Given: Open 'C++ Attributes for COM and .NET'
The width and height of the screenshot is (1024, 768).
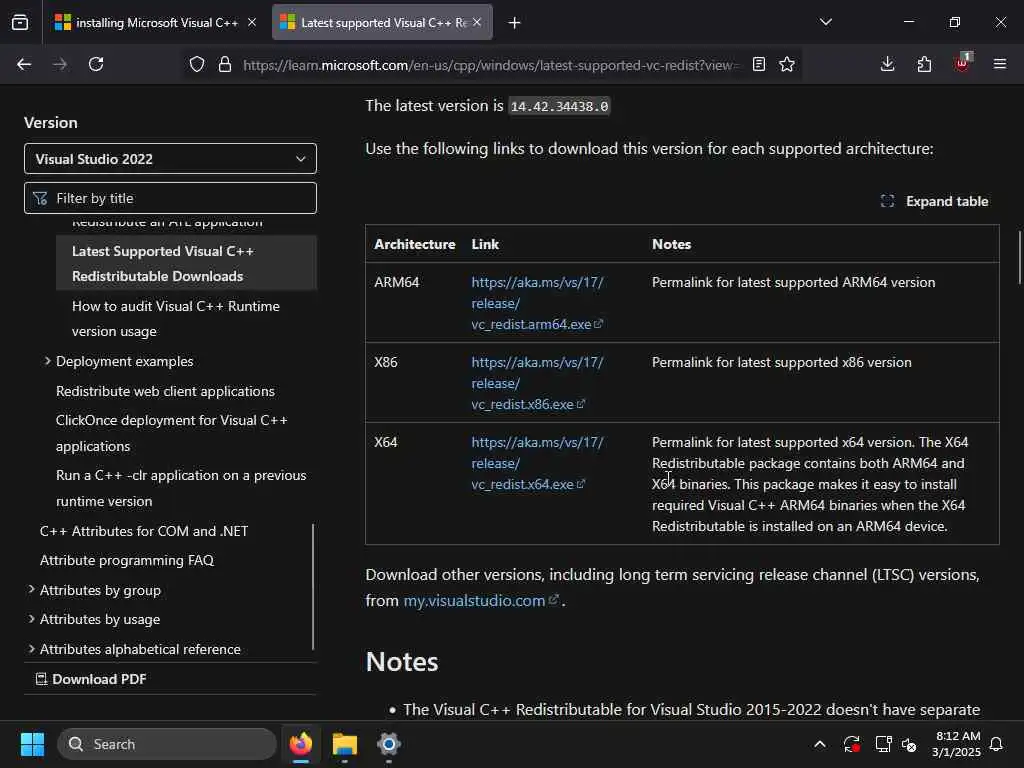Looking at the screenshot, I should pyautogui.click(x=144, y=531).
